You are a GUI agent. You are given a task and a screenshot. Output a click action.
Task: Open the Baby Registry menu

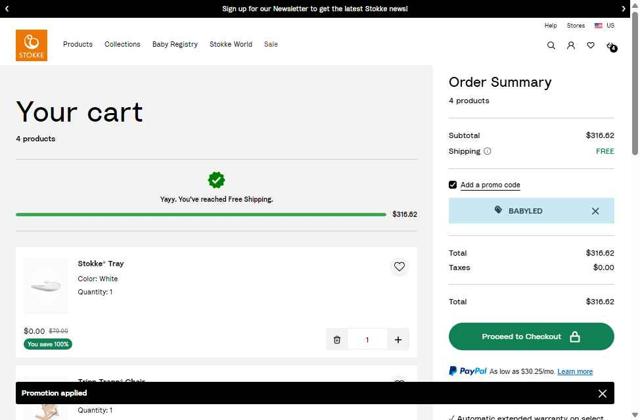[x=175, y=44]
